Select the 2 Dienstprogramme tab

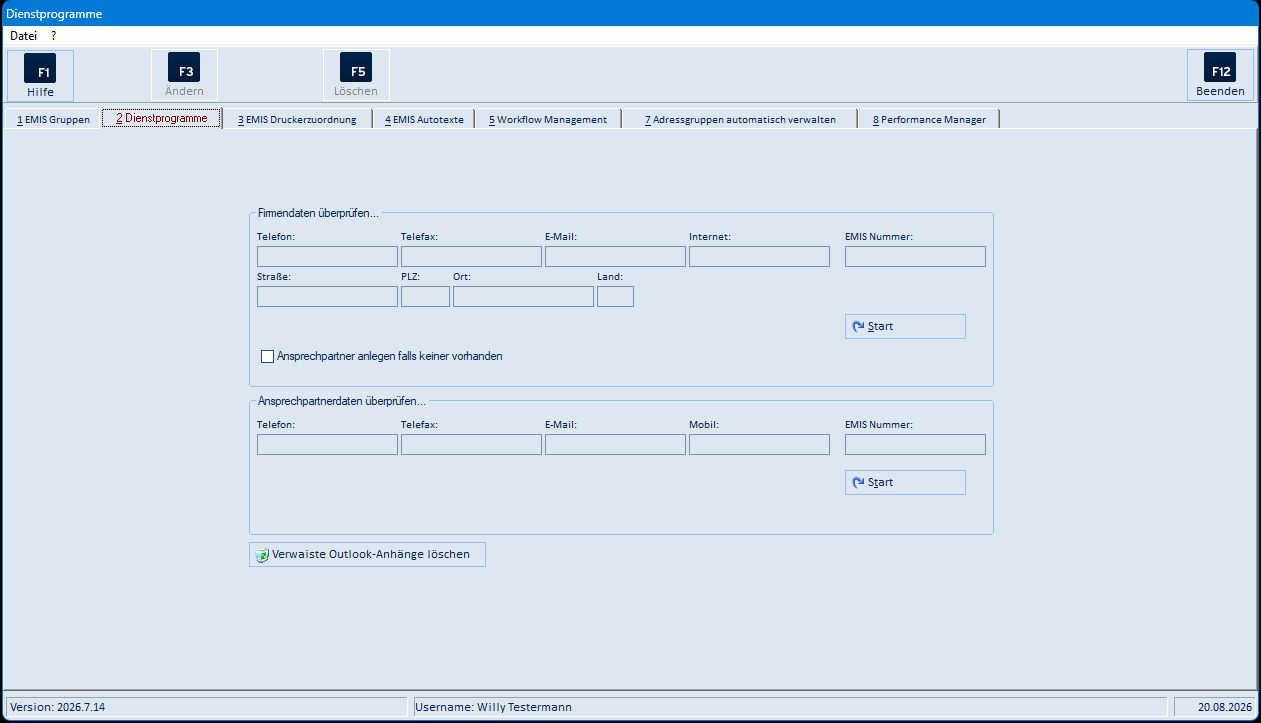[x=162, y=118]
